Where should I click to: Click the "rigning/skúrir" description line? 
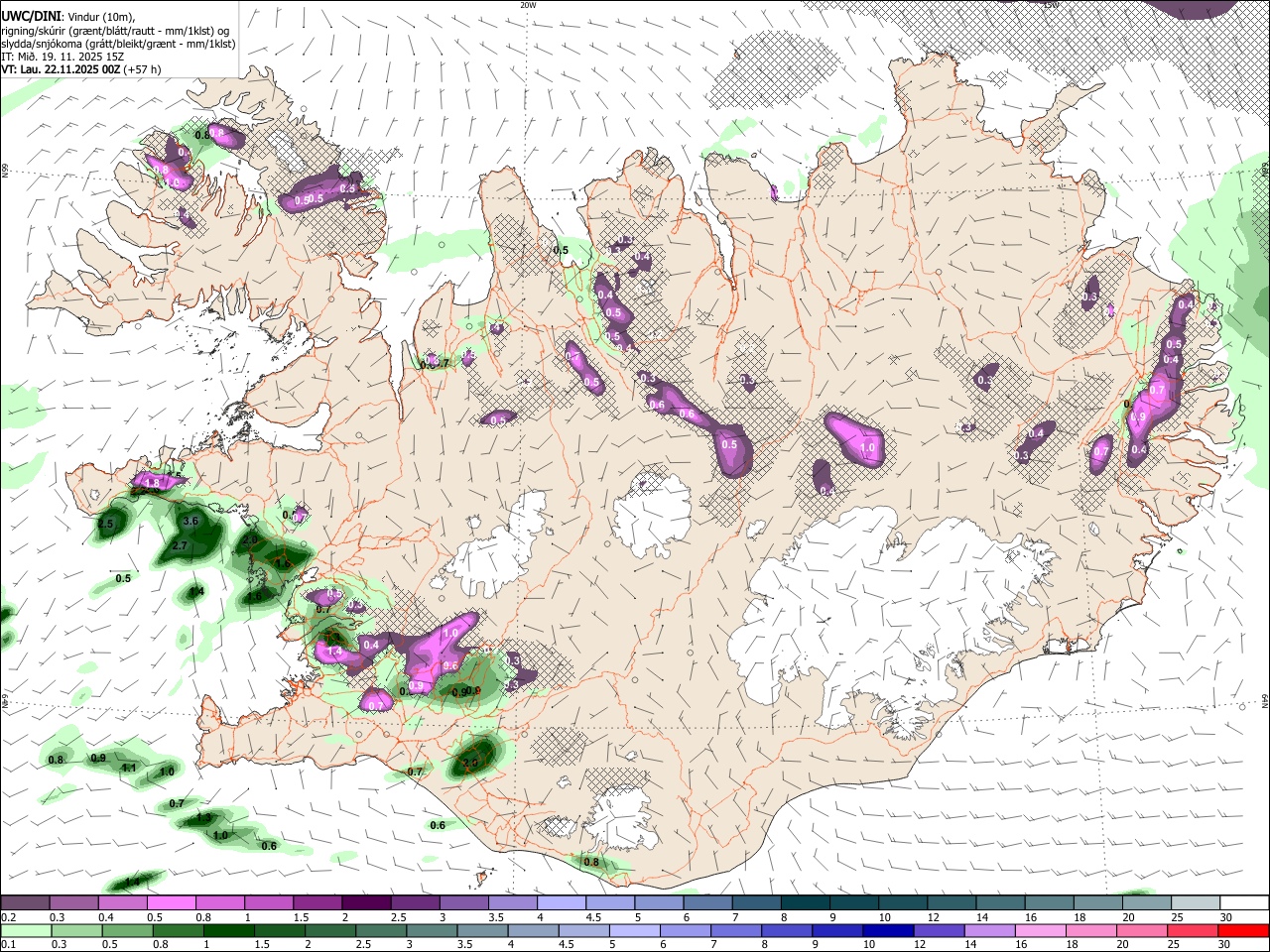pos(115,31)
